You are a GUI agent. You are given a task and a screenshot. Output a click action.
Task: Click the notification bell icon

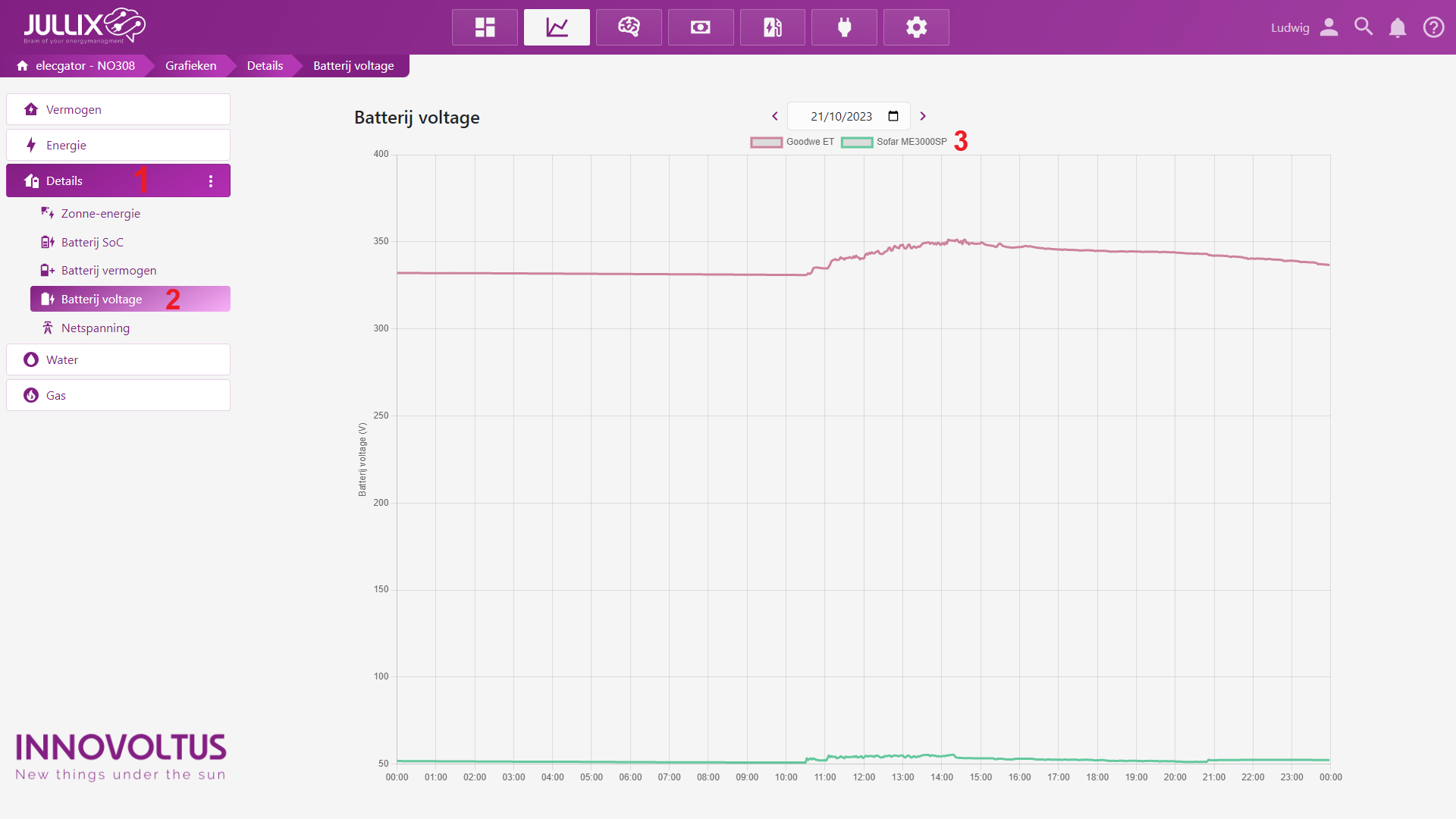(x=1397, y=28)
